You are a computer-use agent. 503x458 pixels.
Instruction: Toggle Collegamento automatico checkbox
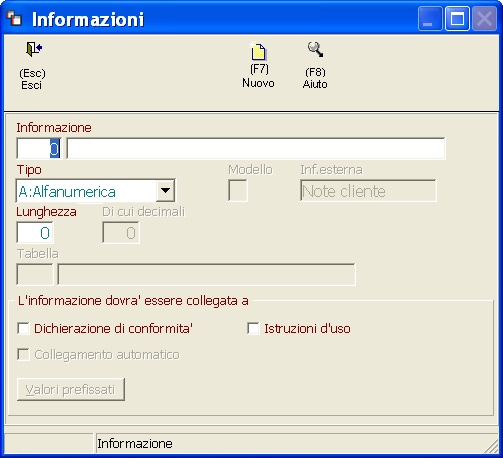coord(23,354)
